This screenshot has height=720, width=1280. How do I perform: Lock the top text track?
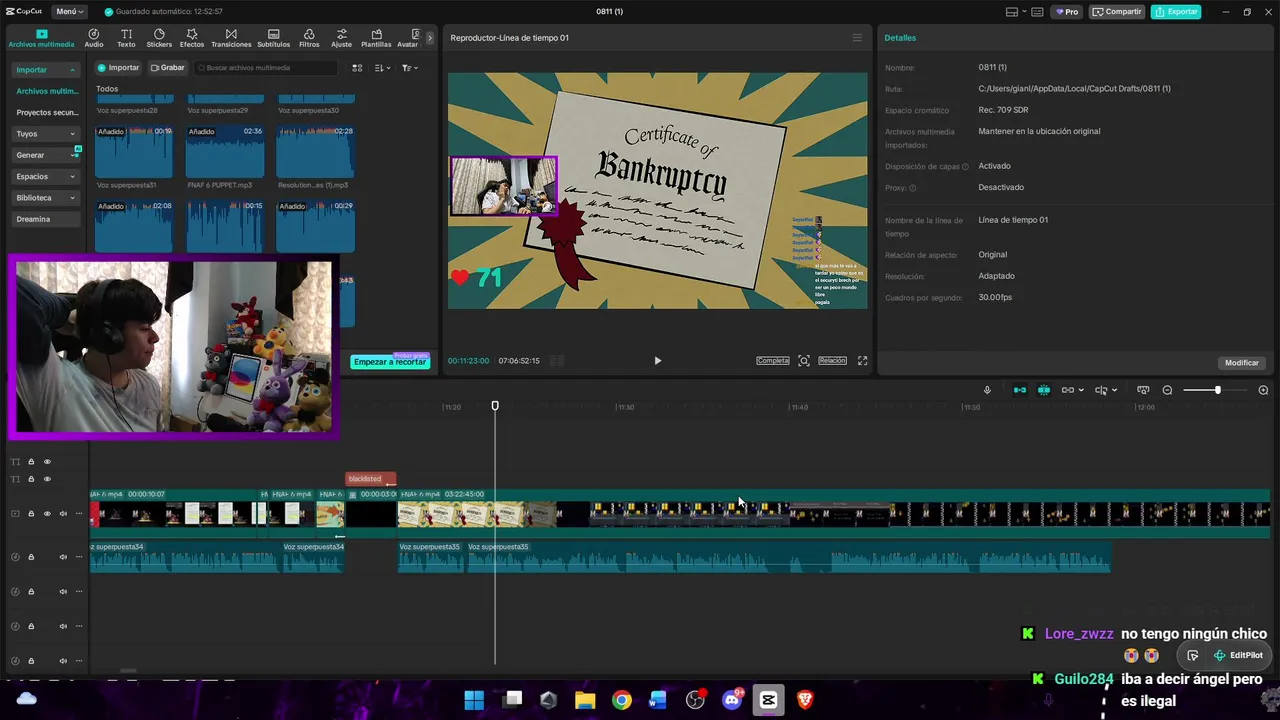31,462
